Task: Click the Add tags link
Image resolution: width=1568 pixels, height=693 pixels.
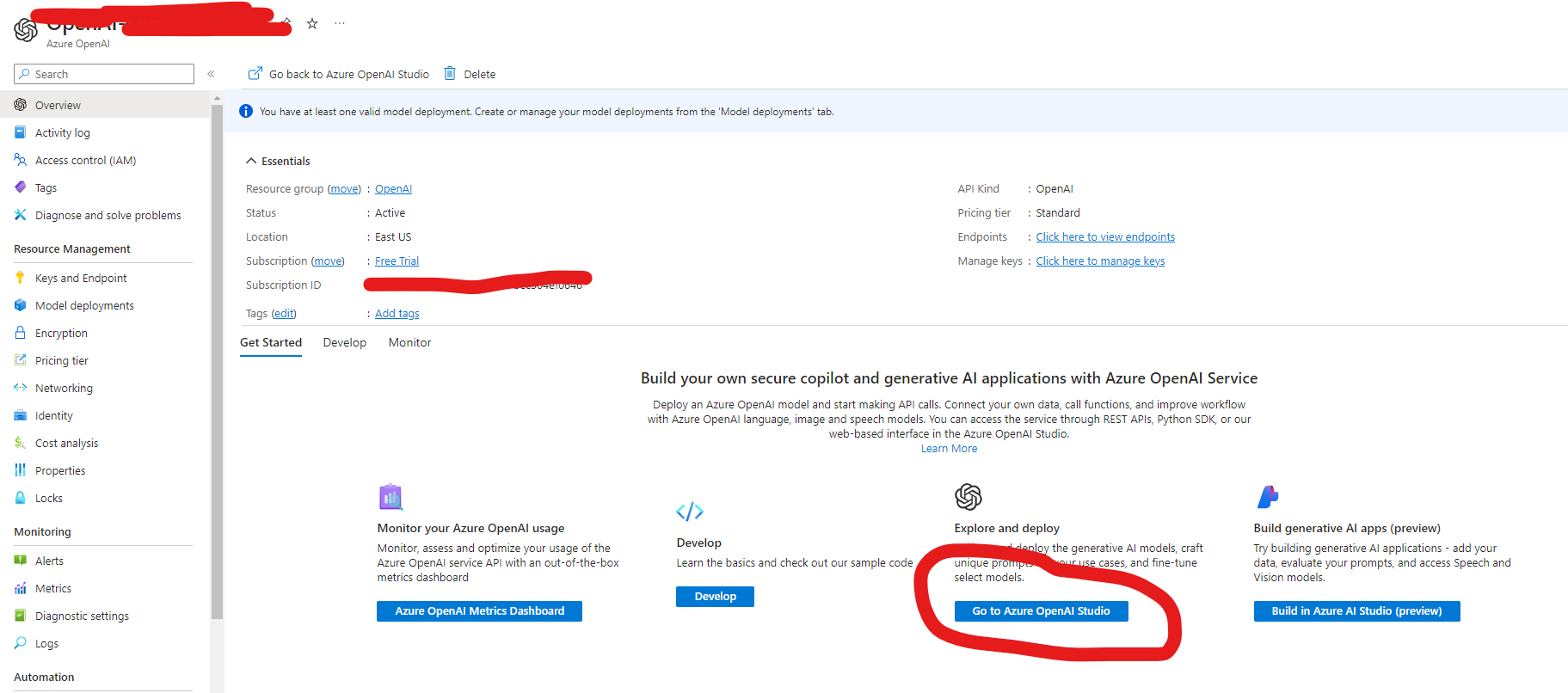Action: click(397, 314)
